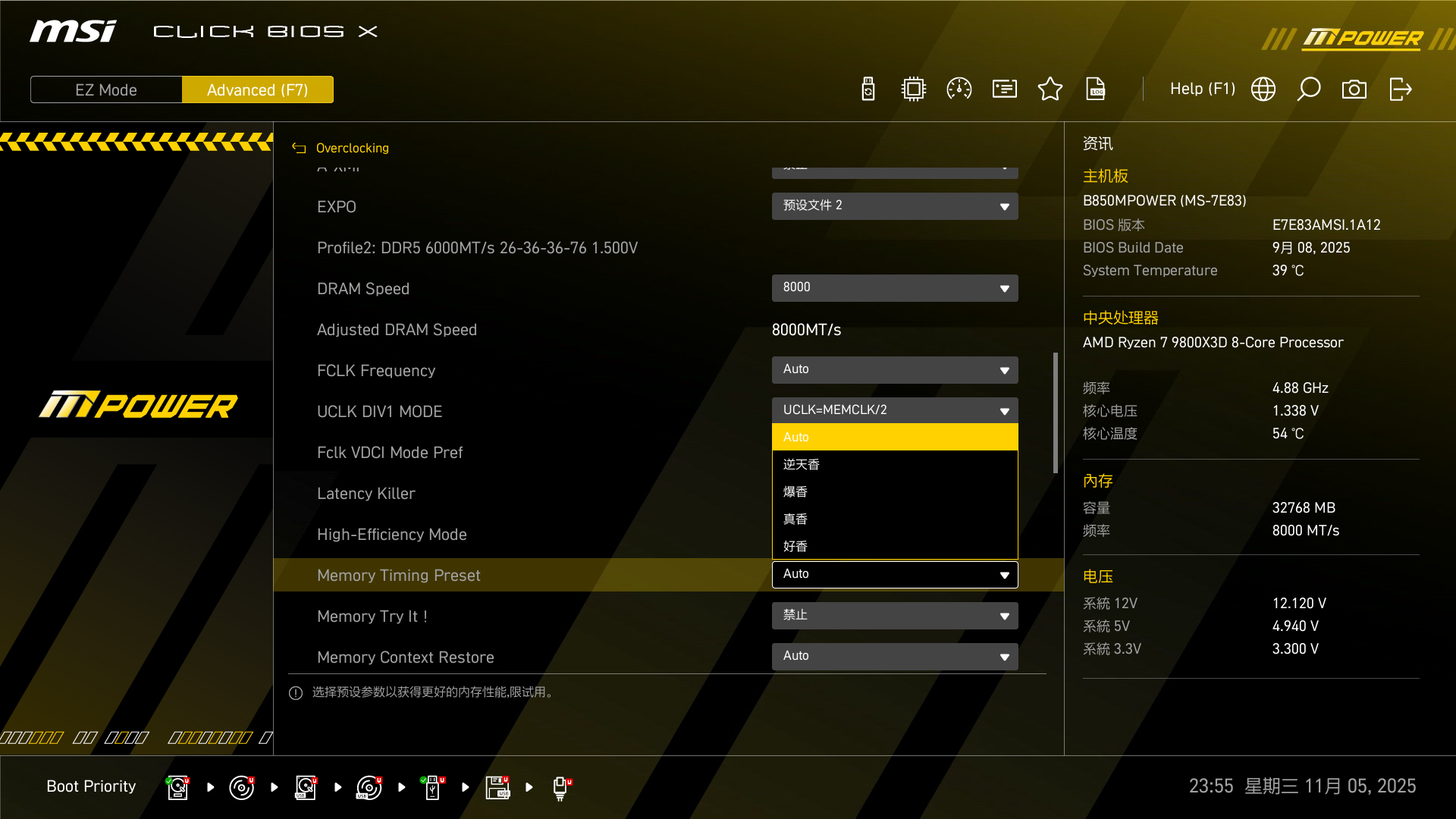Change language via the globe icon
This screenshot has height=819, width=1456.
pyautogui.click(x=1263, y=89)
